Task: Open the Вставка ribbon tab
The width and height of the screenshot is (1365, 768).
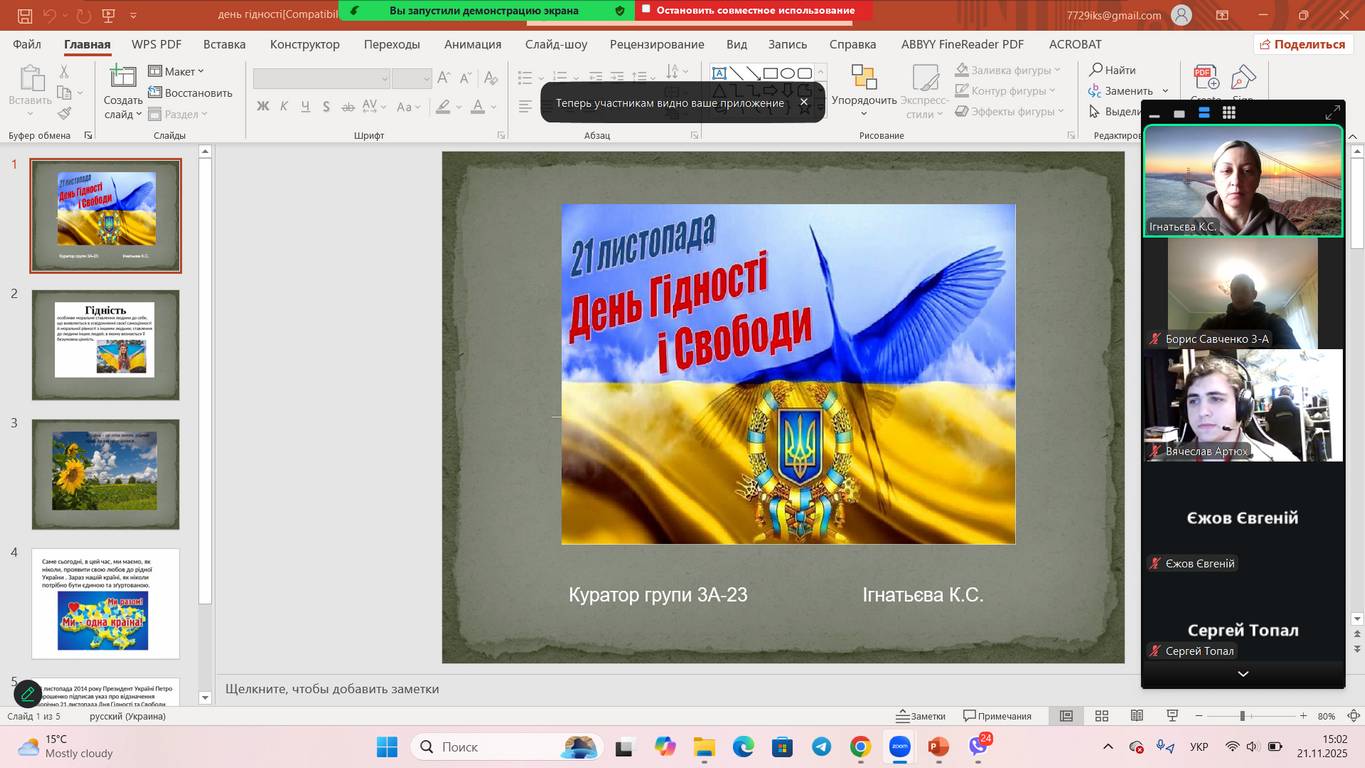Action: point(224,44)
